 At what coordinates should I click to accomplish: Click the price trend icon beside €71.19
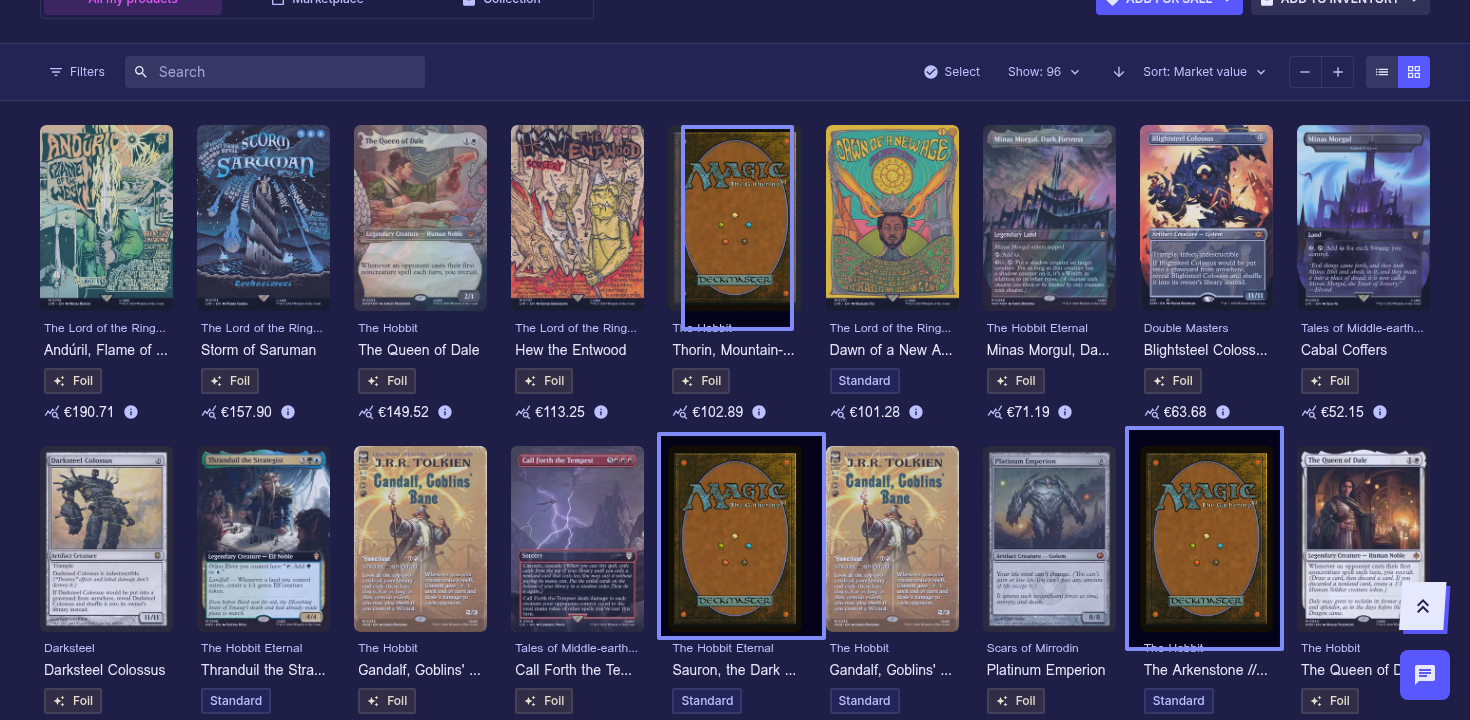coord(994,412)
